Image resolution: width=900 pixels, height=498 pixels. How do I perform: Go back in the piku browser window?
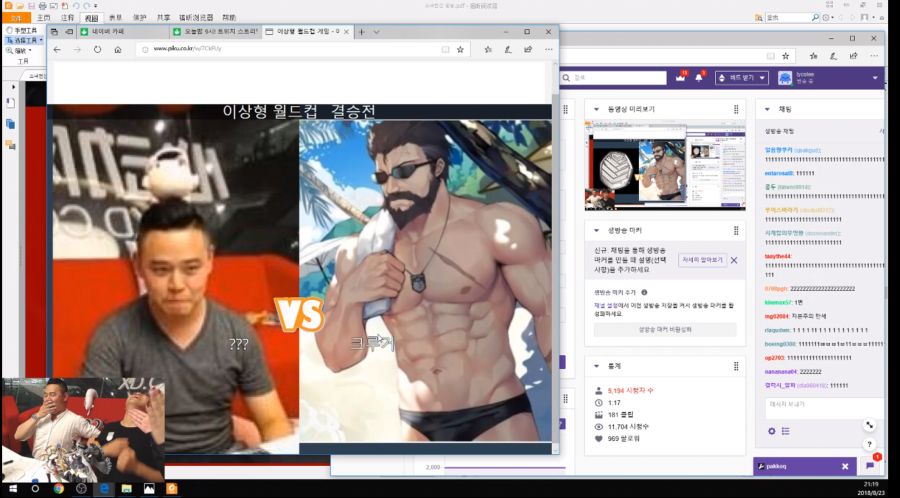click(57, 50)
